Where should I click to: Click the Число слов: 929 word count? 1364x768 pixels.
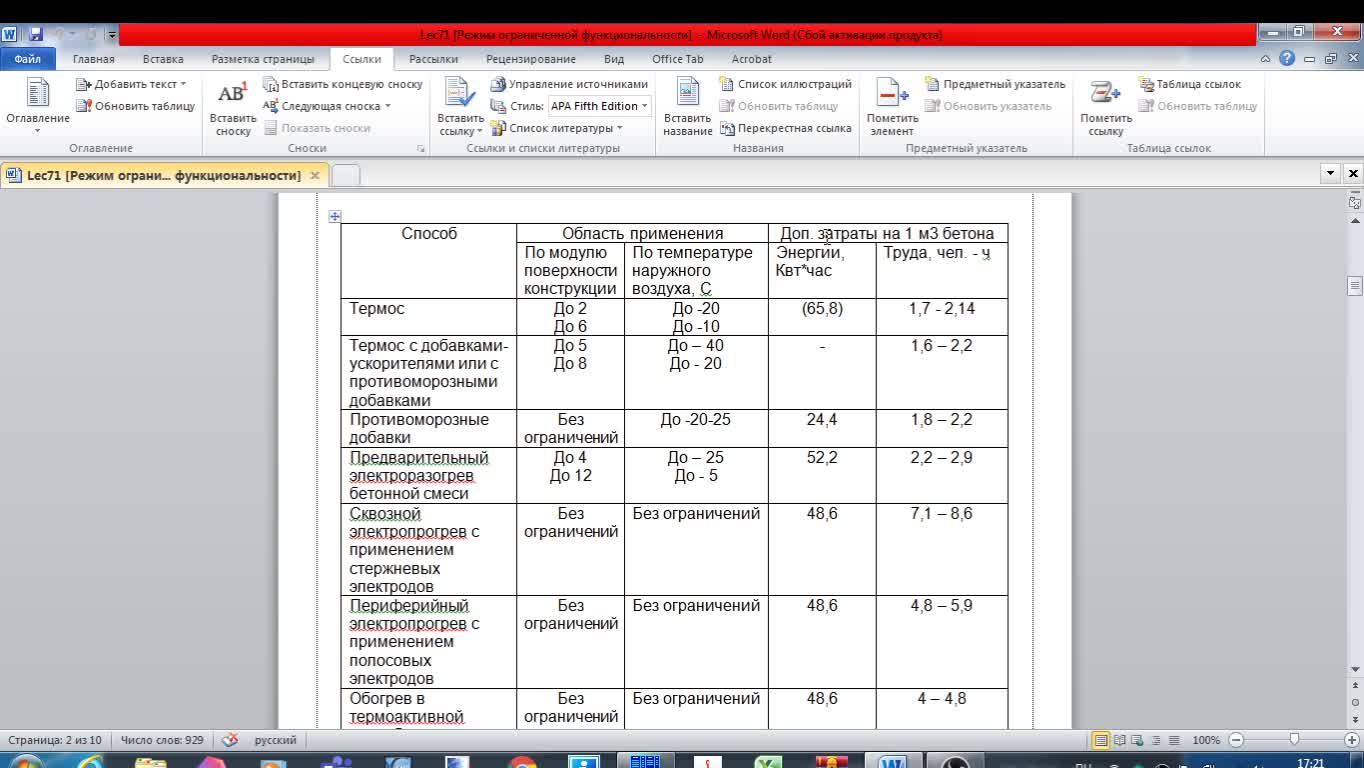tap(162, 740)
